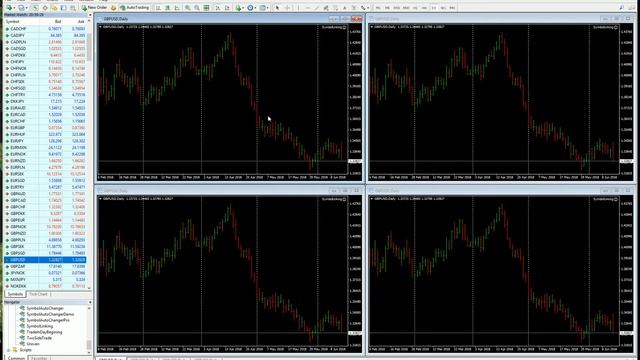Set timeframe to H1
The width and height of the screenshot is (640, 360).
[415, 8]
